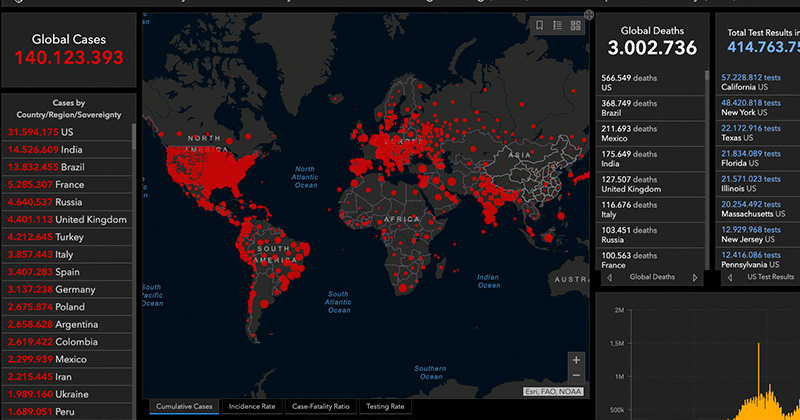Click the cases list scrollbar
Viewport: 800px width, 420px height.
point(133,250)
